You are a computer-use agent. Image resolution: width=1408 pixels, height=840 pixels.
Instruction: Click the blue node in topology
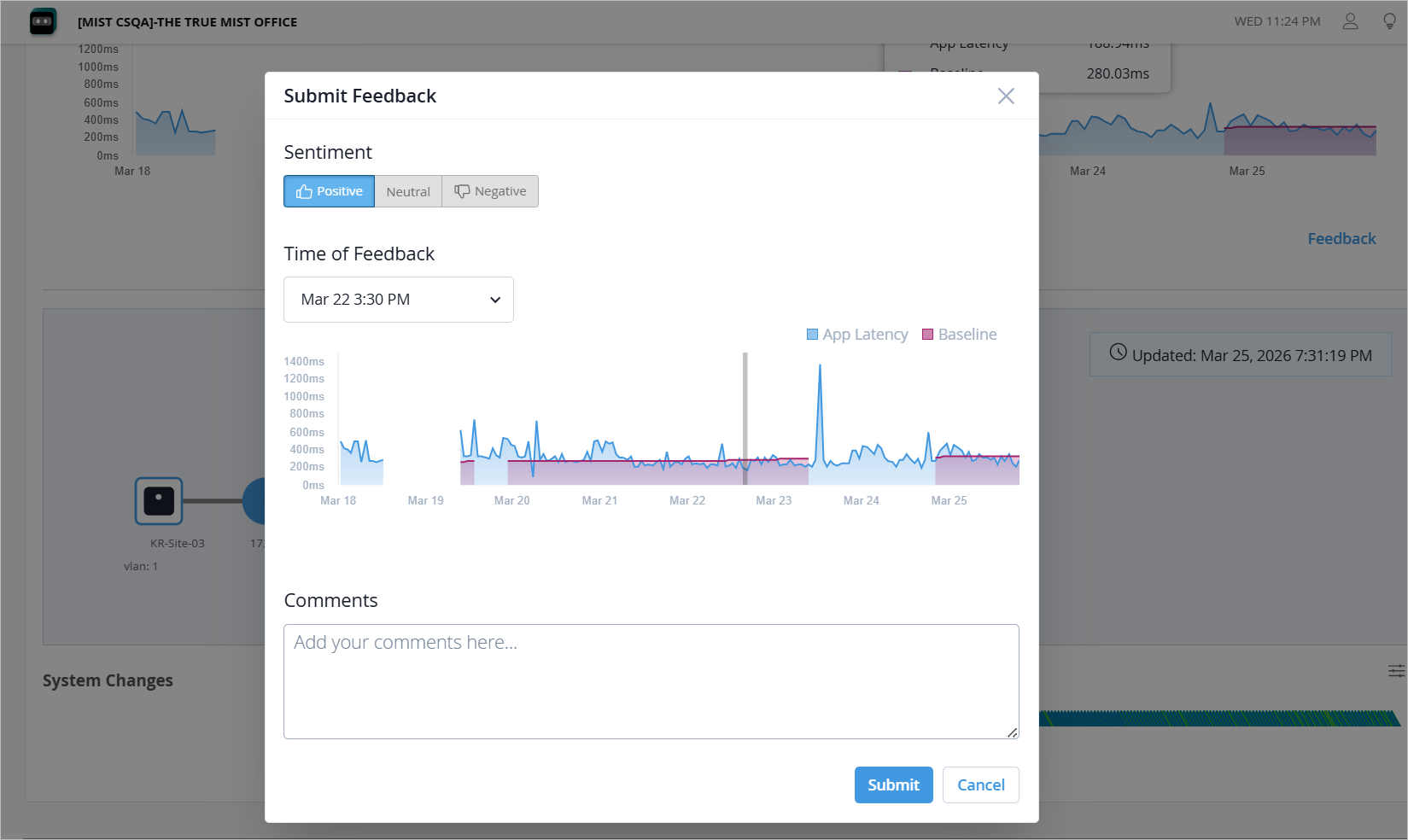click(254, 501)
